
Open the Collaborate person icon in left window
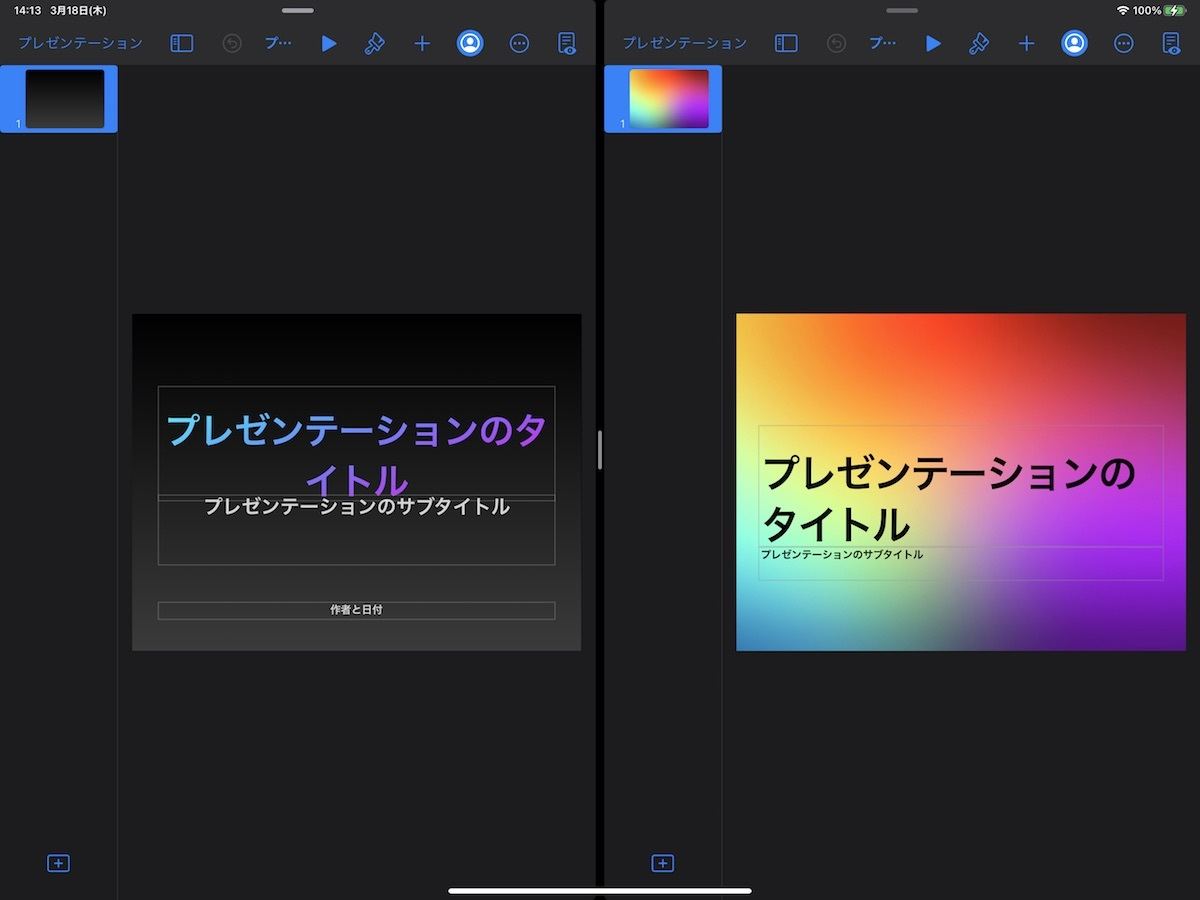(x=470, y=43)
